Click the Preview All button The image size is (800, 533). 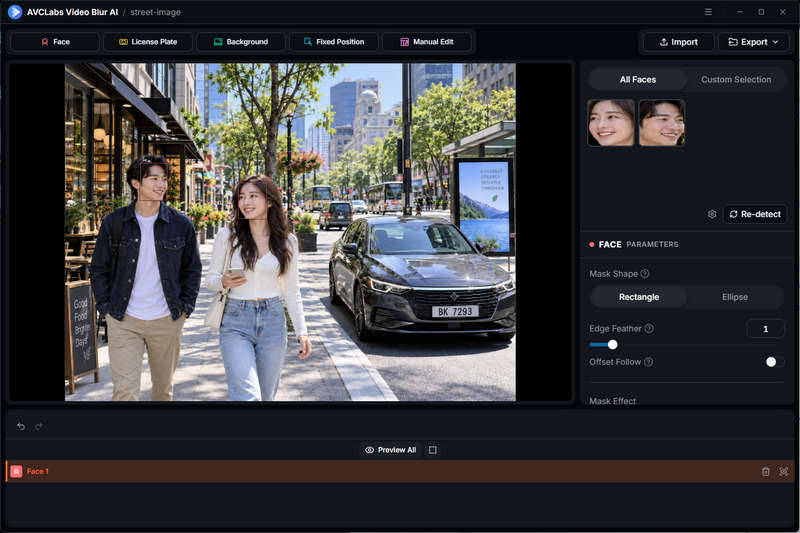[x=391, y=450]
